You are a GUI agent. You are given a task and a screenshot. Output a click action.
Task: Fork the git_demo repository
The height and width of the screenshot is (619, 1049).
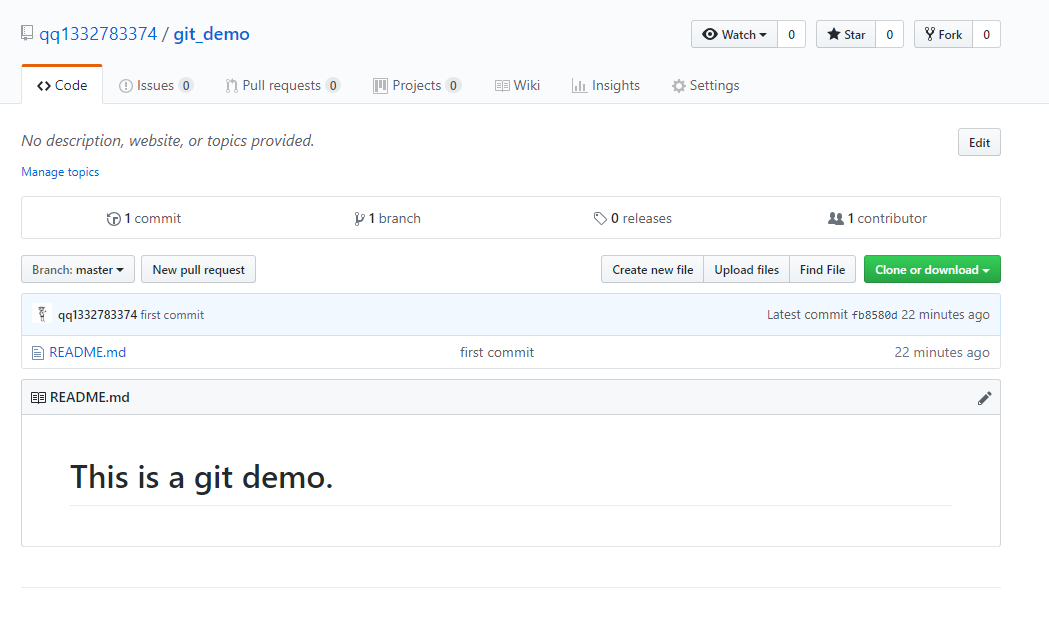point(943,34)
